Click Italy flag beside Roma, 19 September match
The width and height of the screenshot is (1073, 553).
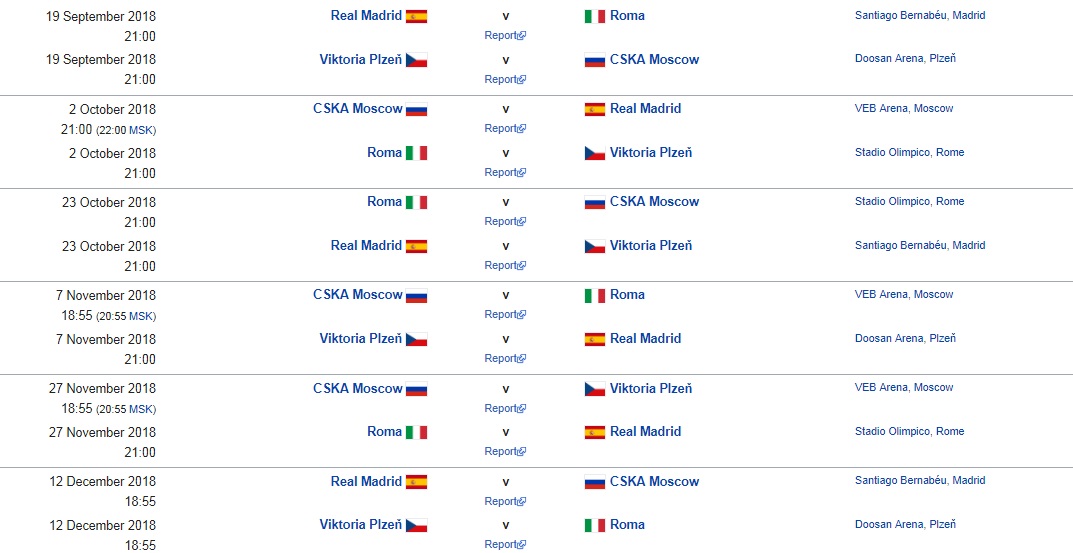[x=595, y=16]
